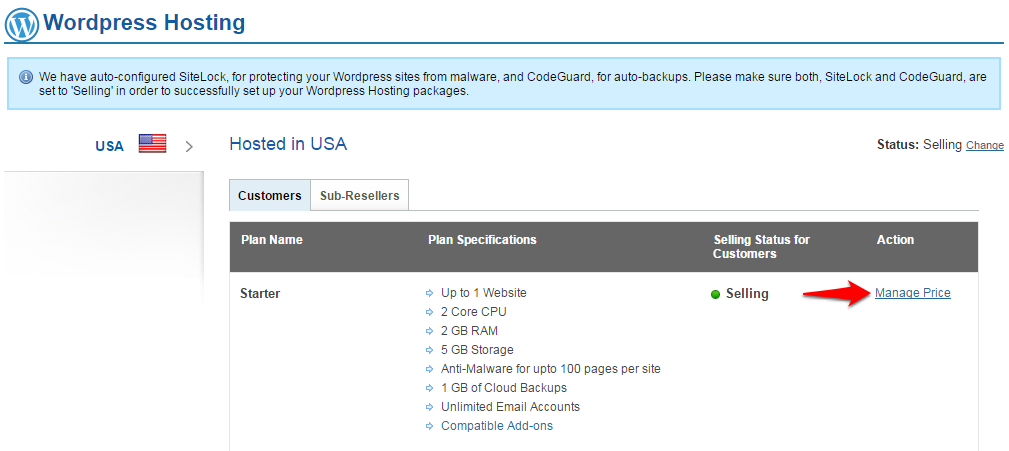1009x451 pixels.
Task: Click the Starter plan name
Action: (260, 294)
